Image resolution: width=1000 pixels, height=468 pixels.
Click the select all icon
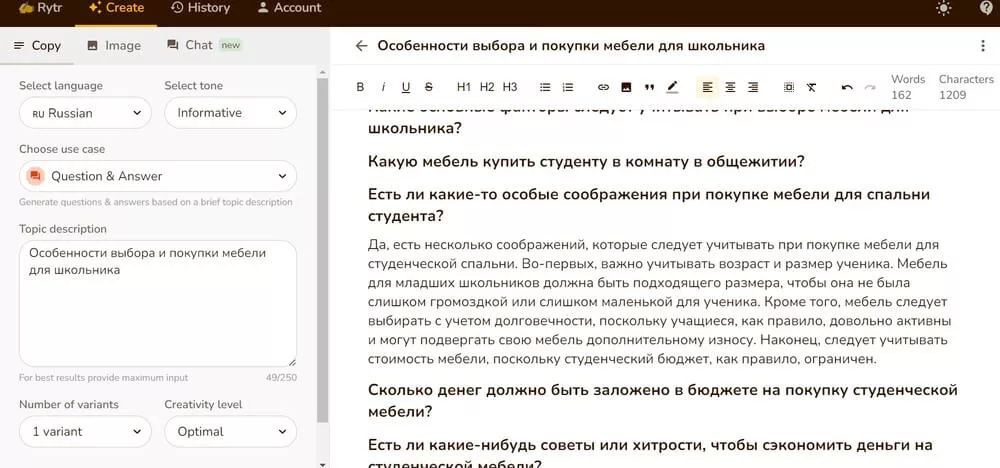[x=789, y=87]
